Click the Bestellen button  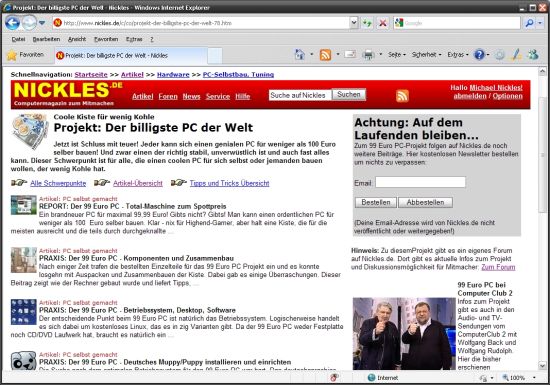click(376, 202)
